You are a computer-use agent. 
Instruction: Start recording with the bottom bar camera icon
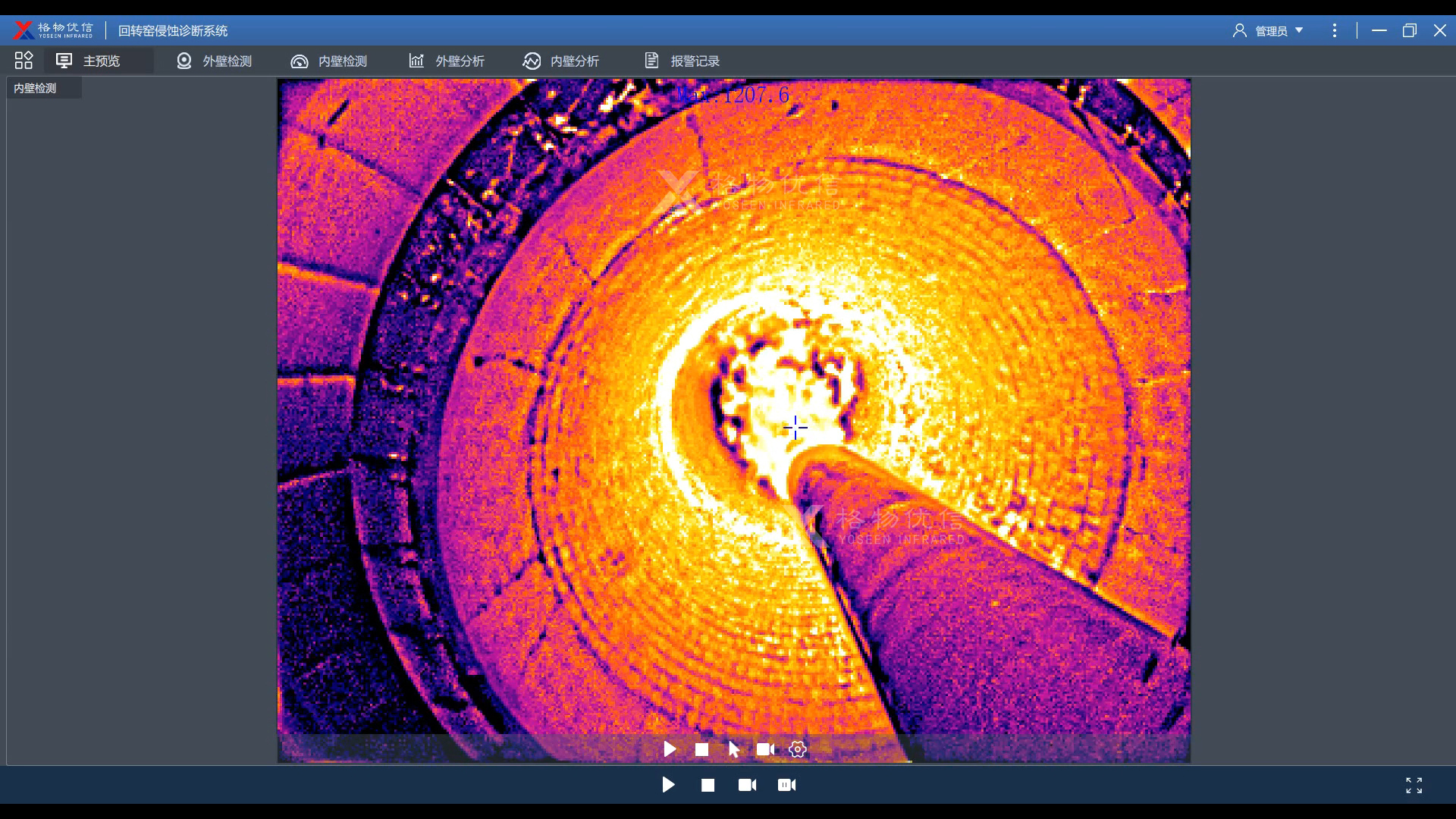[x=747, y=785]
